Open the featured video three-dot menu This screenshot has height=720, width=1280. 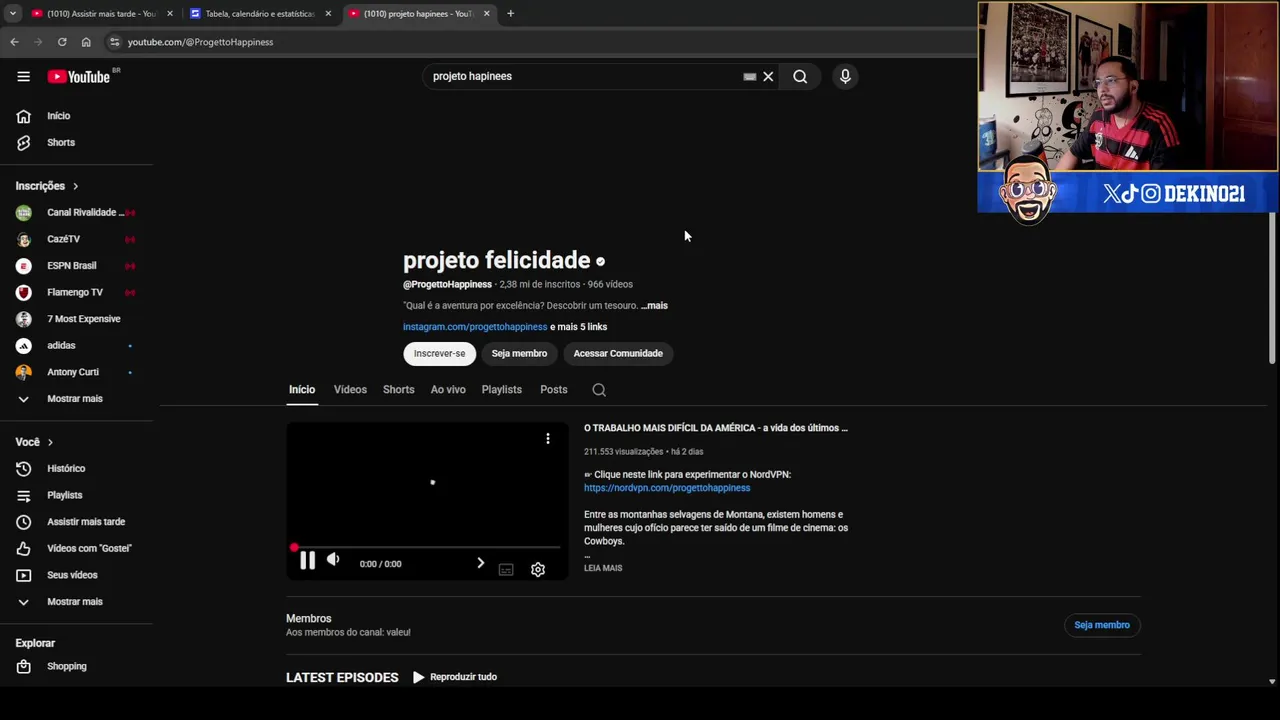click(548, 439)
